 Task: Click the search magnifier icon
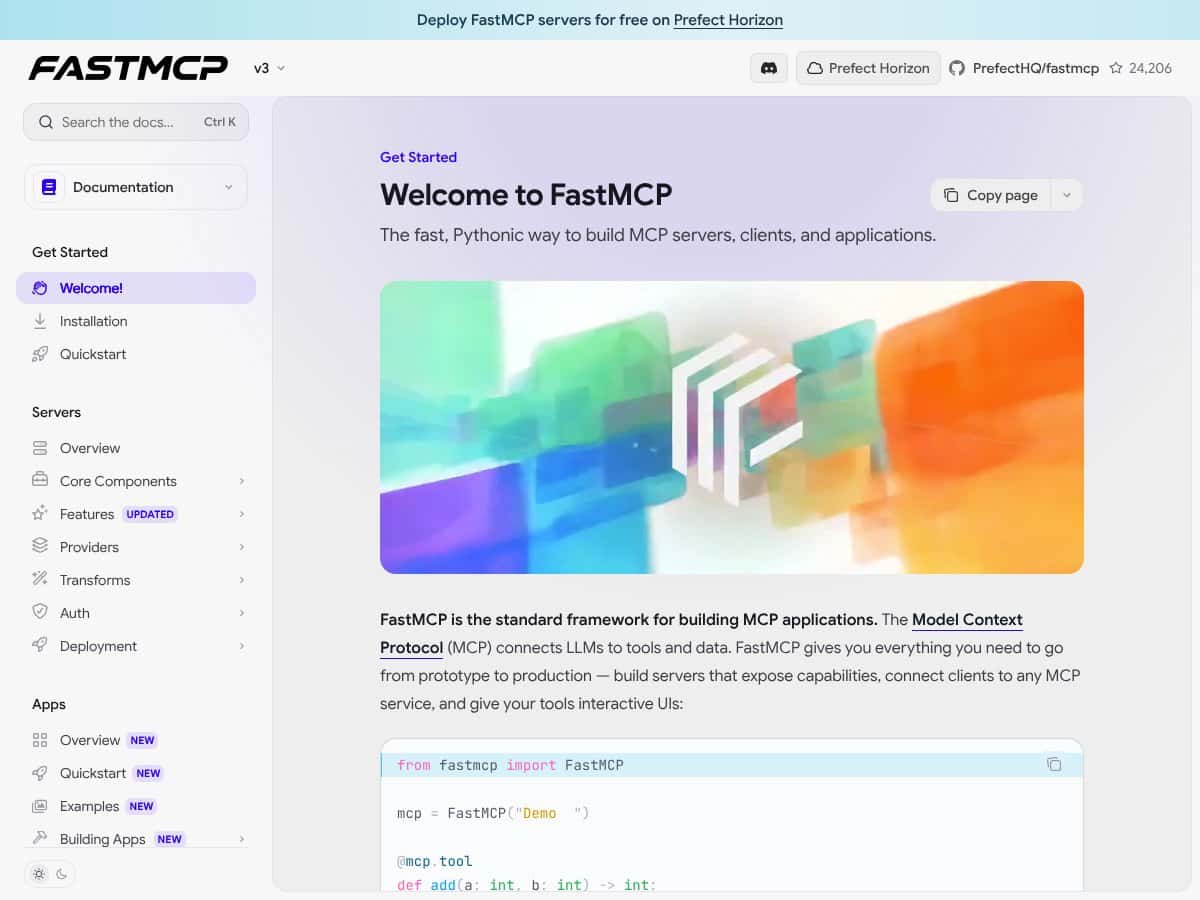pyautogui.click(x=46, y=121)
